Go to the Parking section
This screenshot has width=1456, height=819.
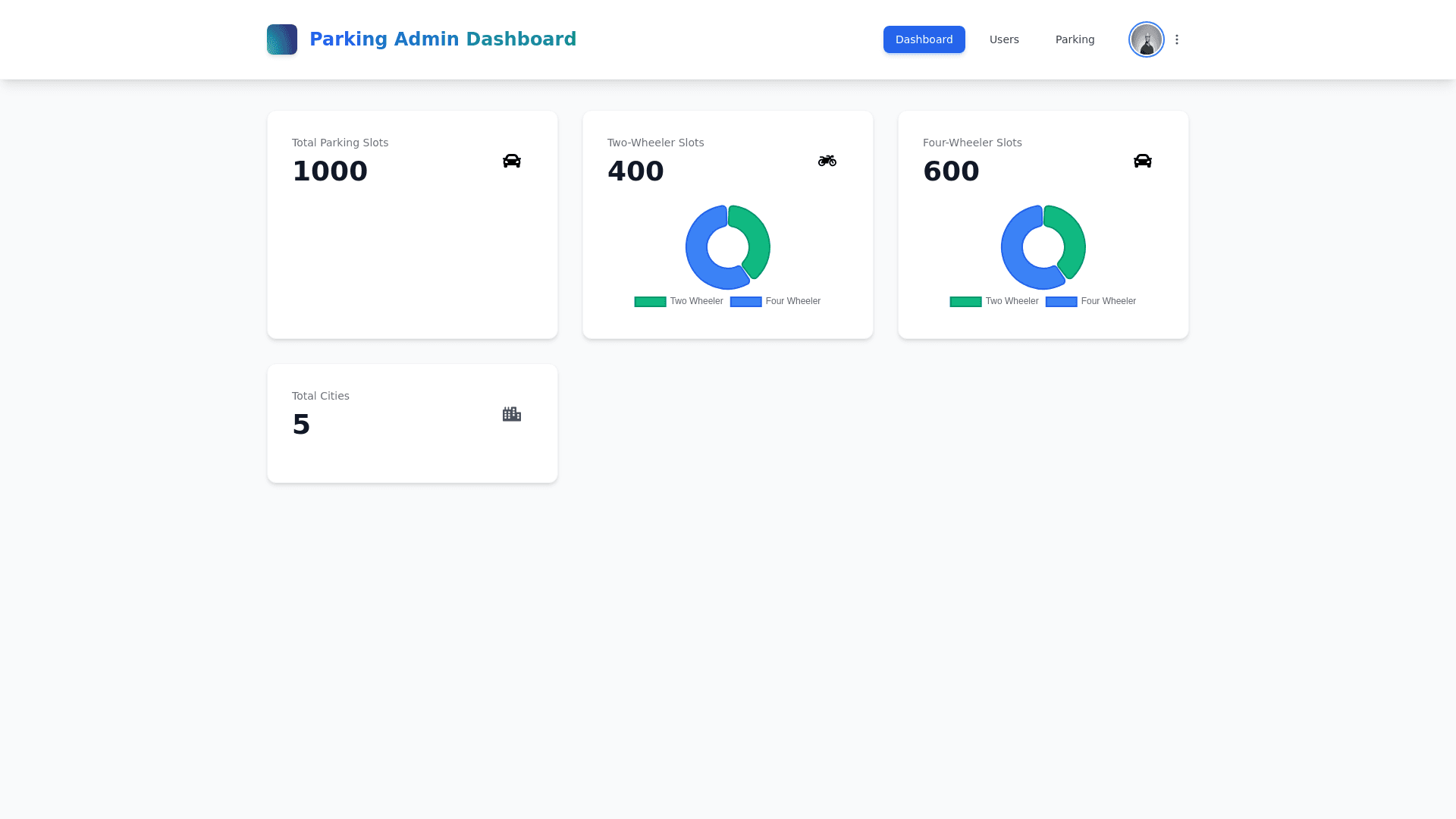1075,39
